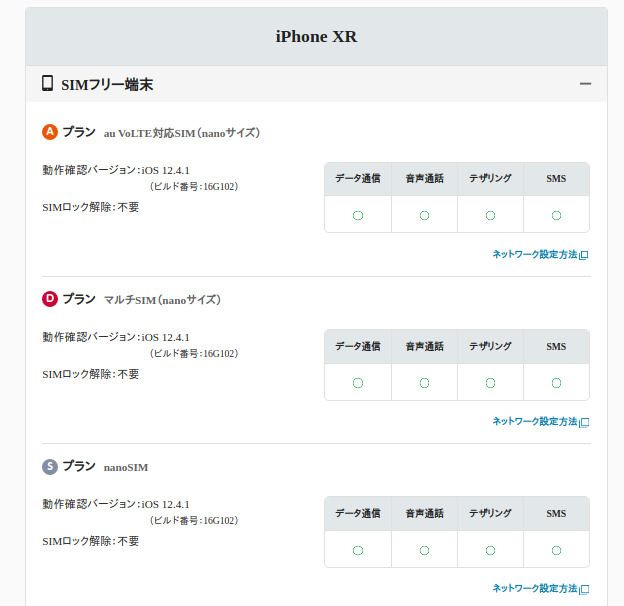Click the au VoLTE対応SIM plan A label

coord(181,133)
